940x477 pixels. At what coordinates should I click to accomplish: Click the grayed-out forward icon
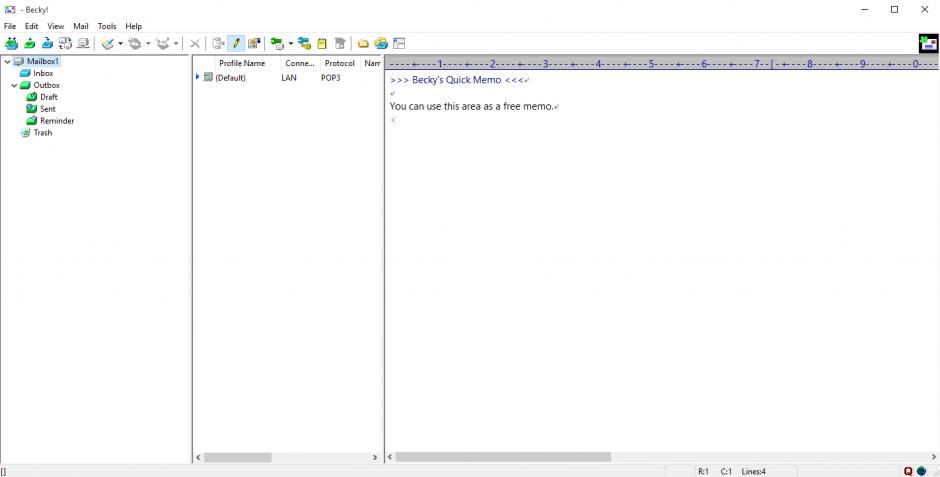(x=163, y=43)
